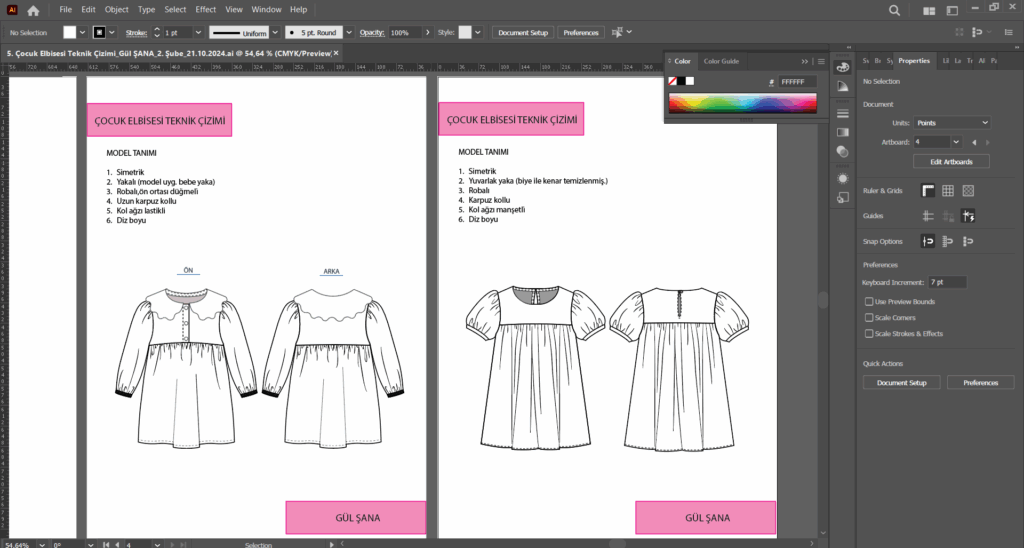The height and width of the screenshot is (548, 1024).
Task: Open the Units dropdown set to Points
Action: [951, 122]
